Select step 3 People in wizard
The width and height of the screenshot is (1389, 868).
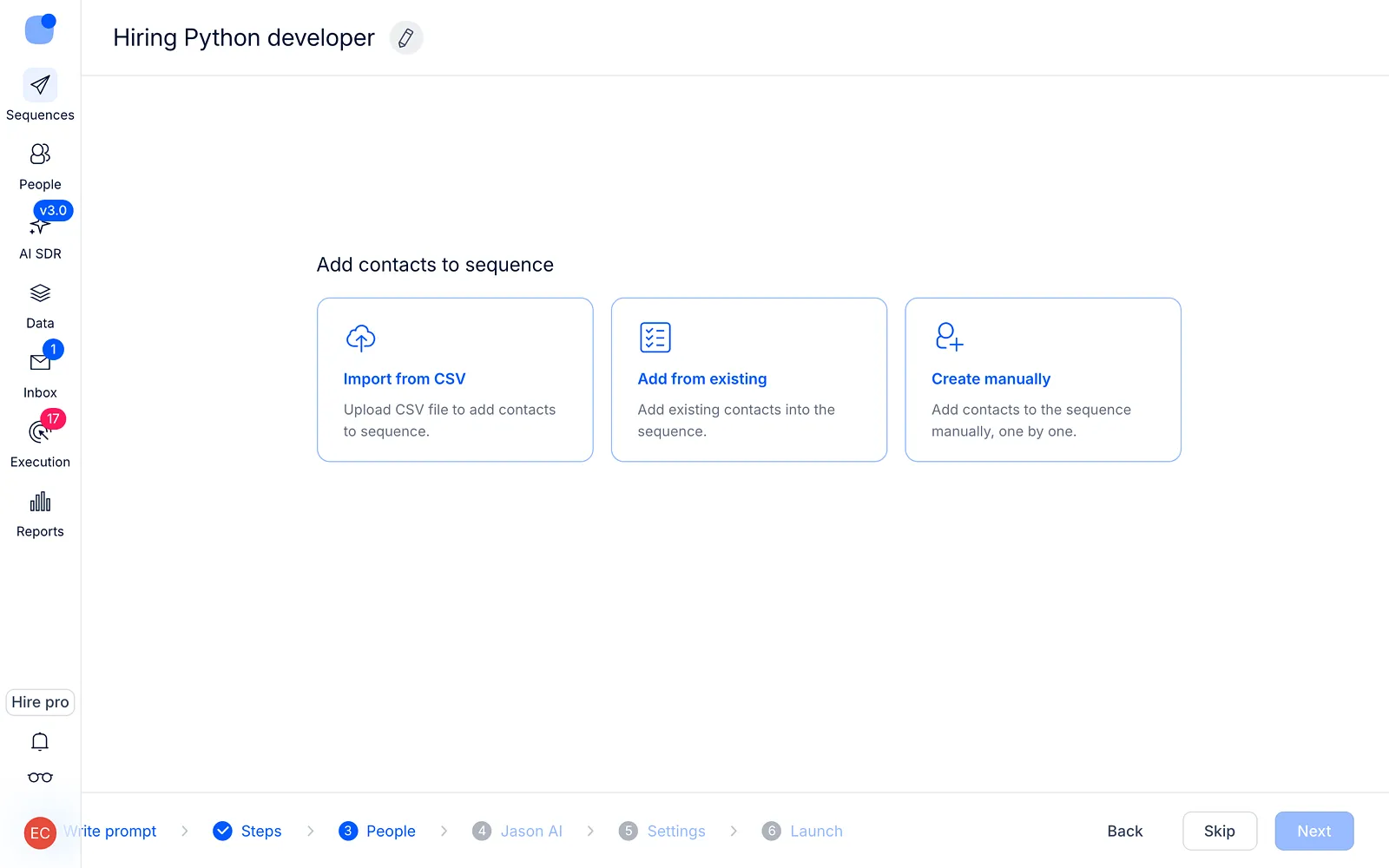coord(377,831)
